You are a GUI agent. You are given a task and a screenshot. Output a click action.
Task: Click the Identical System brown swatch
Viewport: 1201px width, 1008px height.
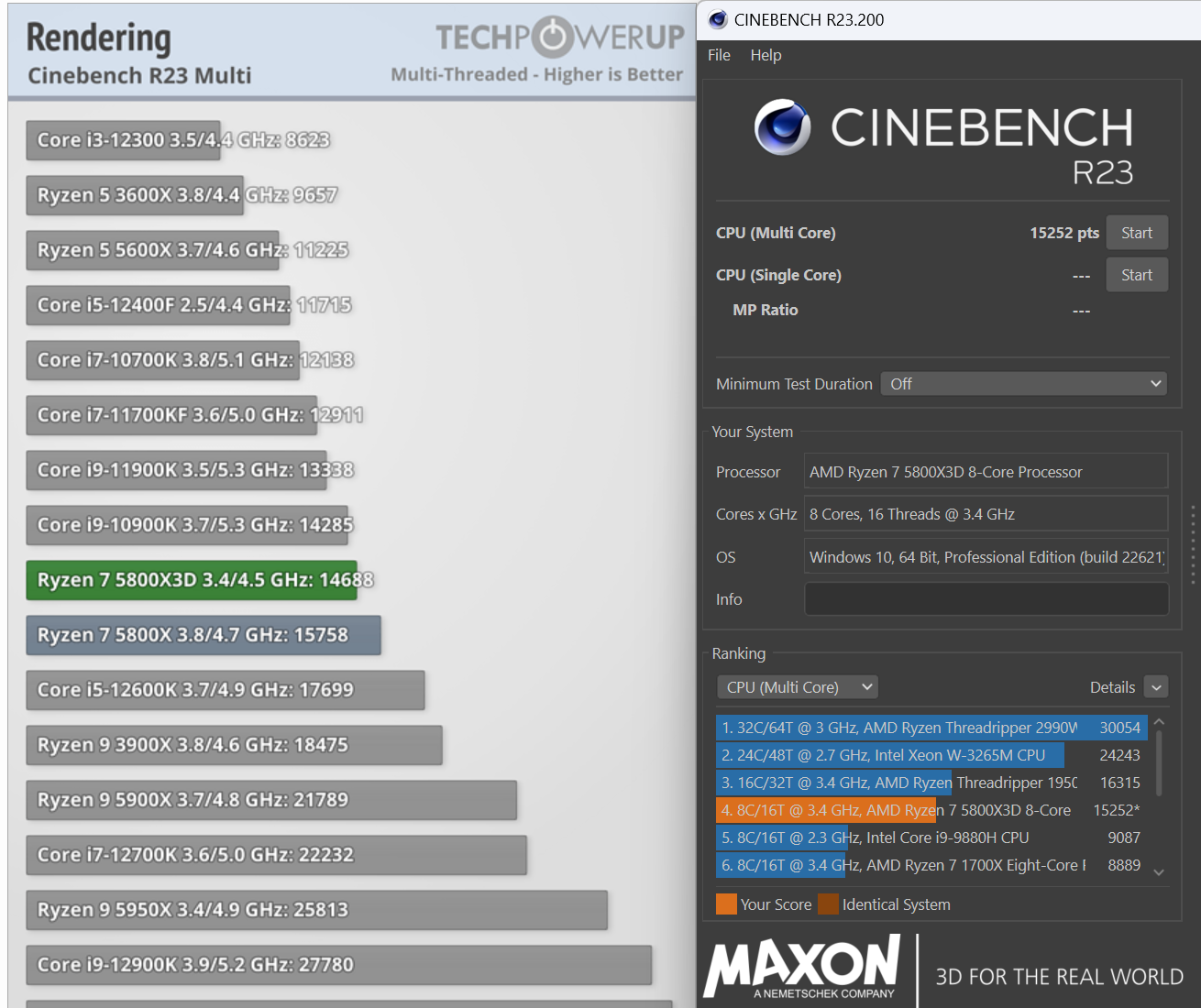[828, 904]
